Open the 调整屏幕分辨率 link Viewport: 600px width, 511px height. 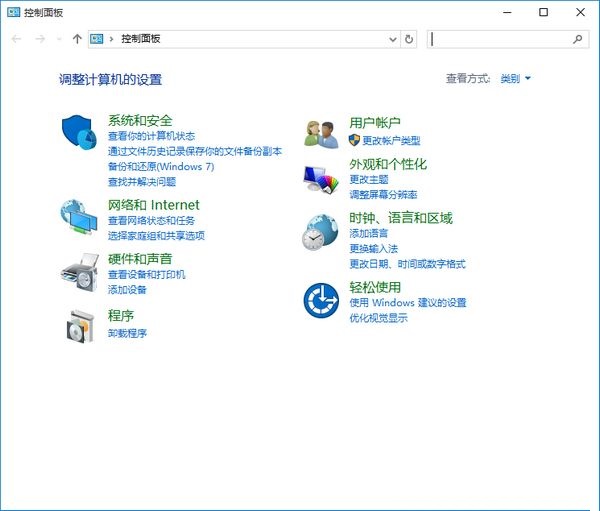pyautogui.click(x=383, y=194)
